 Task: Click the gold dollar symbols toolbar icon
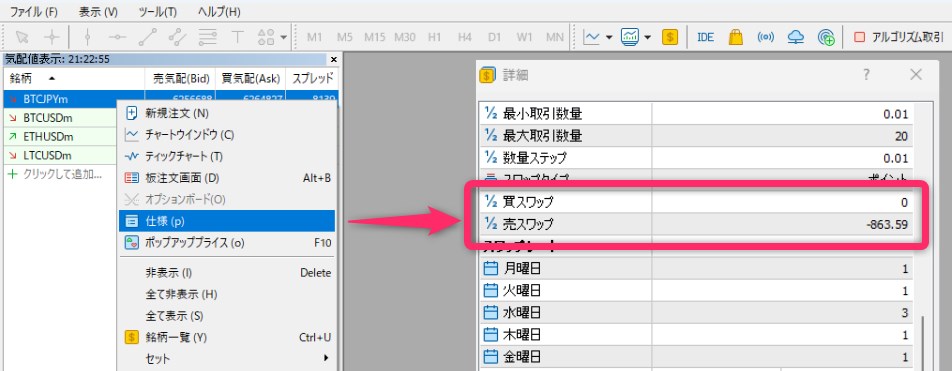(670, 37)
